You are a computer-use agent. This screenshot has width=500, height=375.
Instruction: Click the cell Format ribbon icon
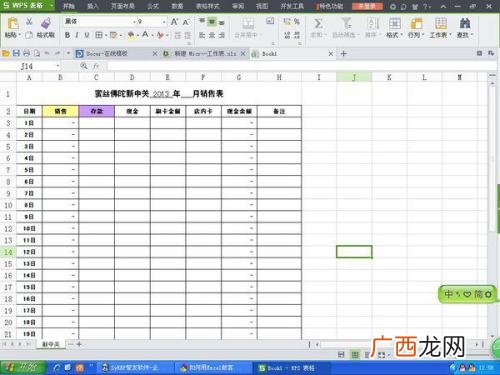coord(395,24)
